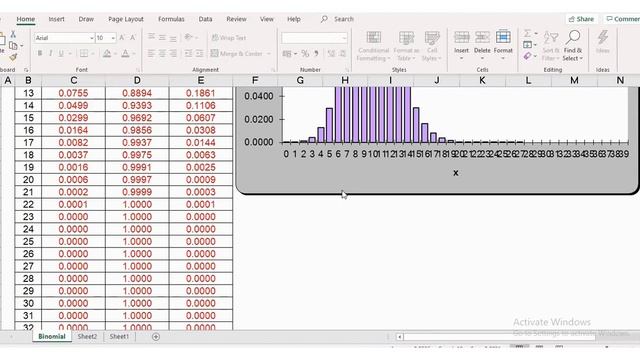The width and height of the screenshot is (640, 360).
Task: Toggle Wrap Text
Action: (229, 38)
